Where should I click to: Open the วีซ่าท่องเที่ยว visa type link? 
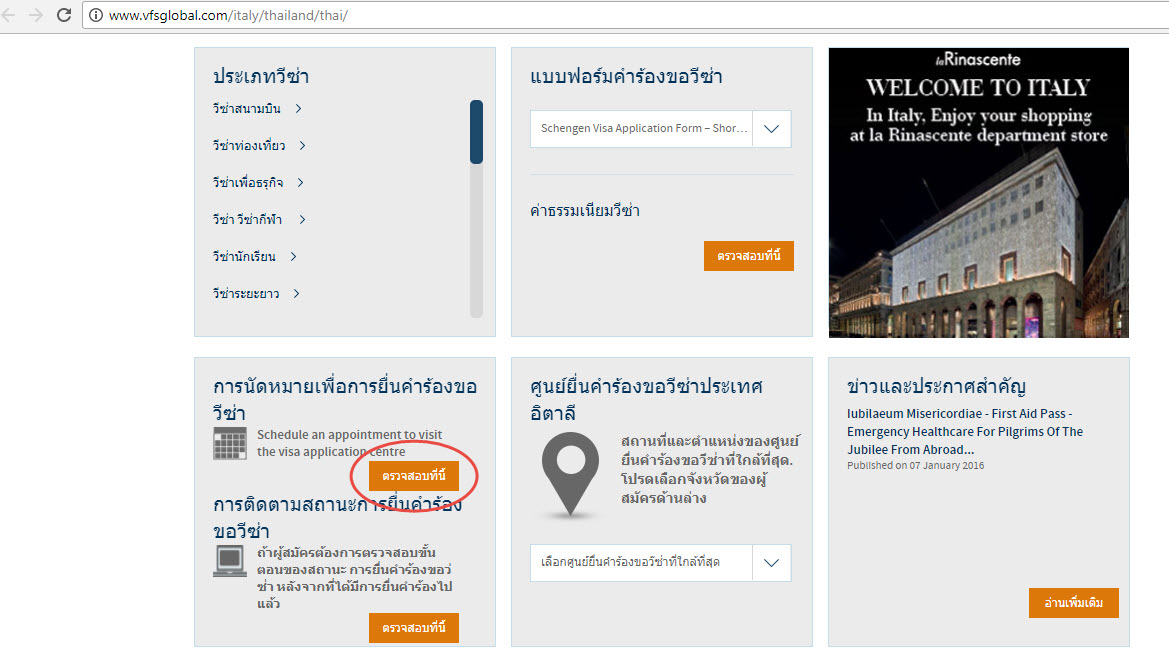pyautogui.click(x=259, y=145)
